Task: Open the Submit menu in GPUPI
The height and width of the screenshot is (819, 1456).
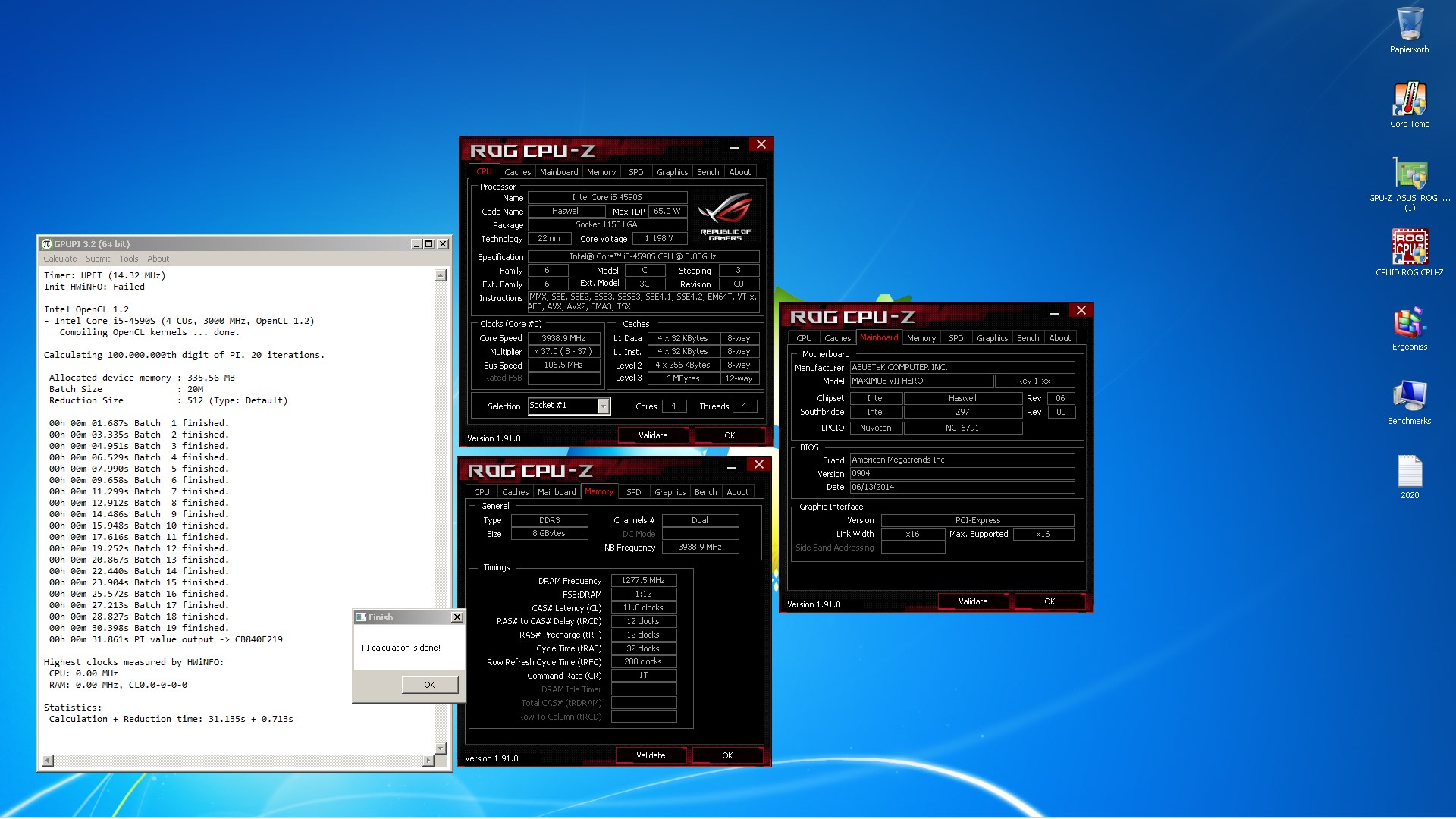Action: (x=98, y=259)
